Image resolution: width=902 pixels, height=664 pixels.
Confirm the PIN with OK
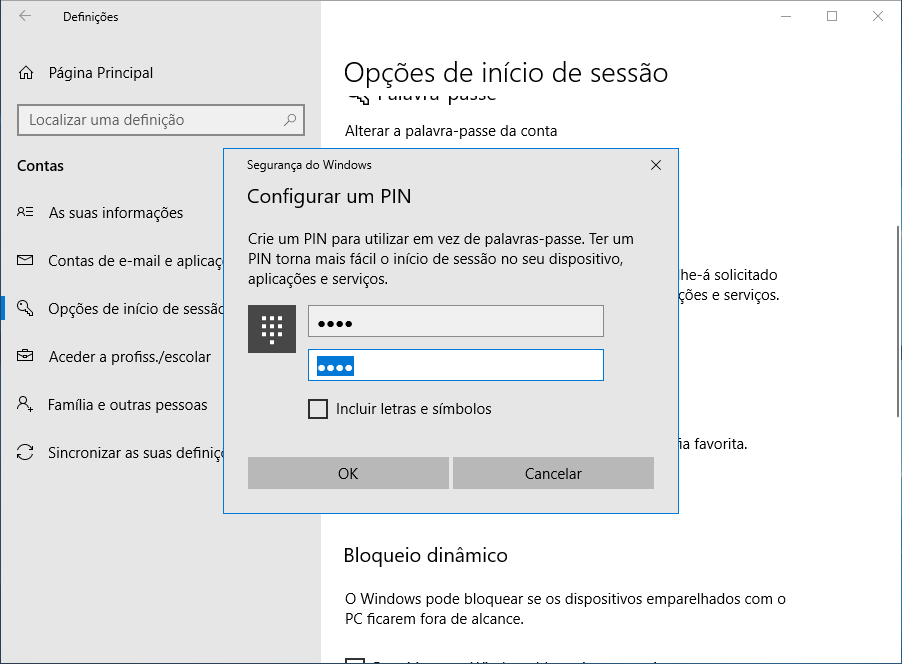click(x=348, y=474)
